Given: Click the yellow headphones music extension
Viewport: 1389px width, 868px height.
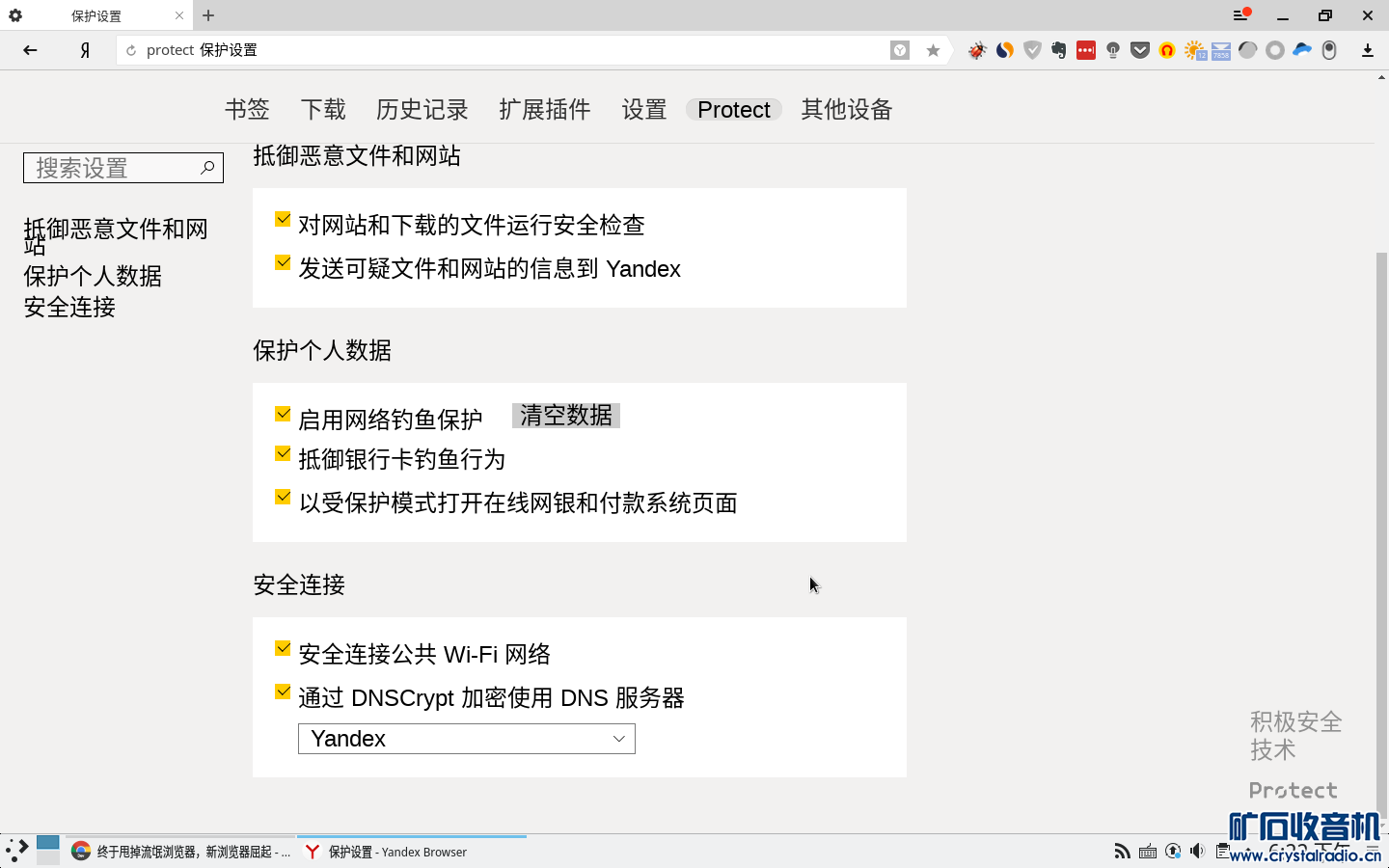Looking at the screenshot, I should 1167,50.
